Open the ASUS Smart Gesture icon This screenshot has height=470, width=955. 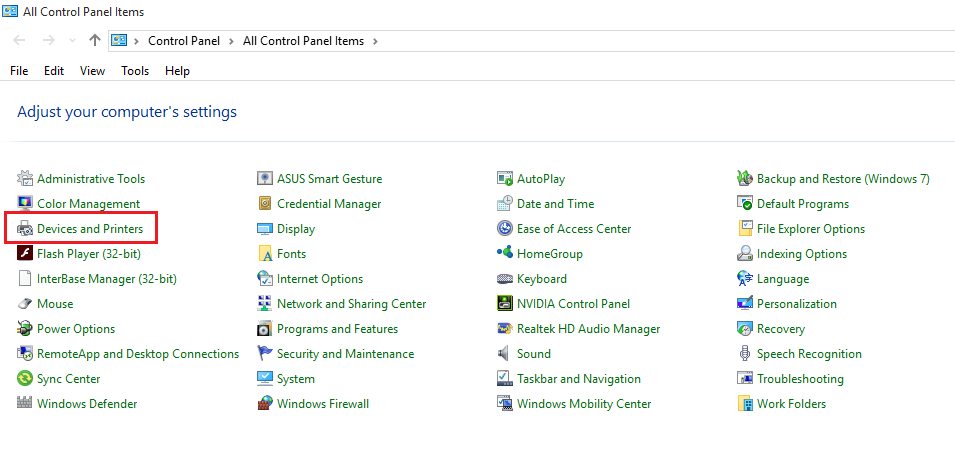click(x=265, y=179)
